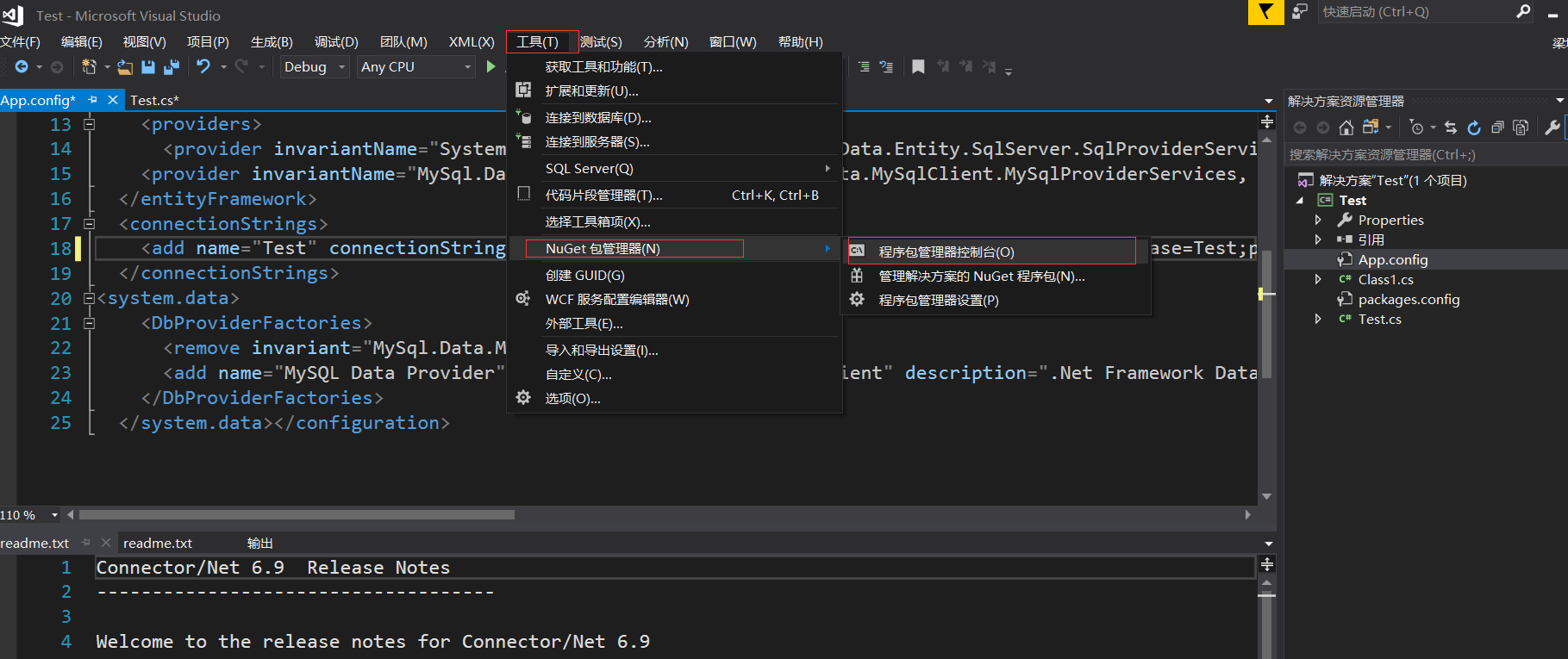Click the editor horizontal scrollbar thumb
1568x659 pixels.
click(x=297, y=515)
